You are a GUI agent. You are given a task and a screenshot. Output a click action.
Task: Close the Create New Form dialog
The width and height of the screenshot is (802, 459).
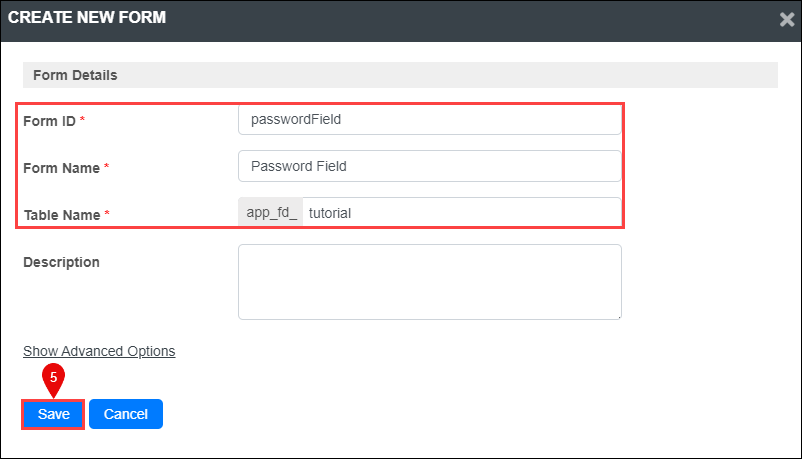click(787, 19)
